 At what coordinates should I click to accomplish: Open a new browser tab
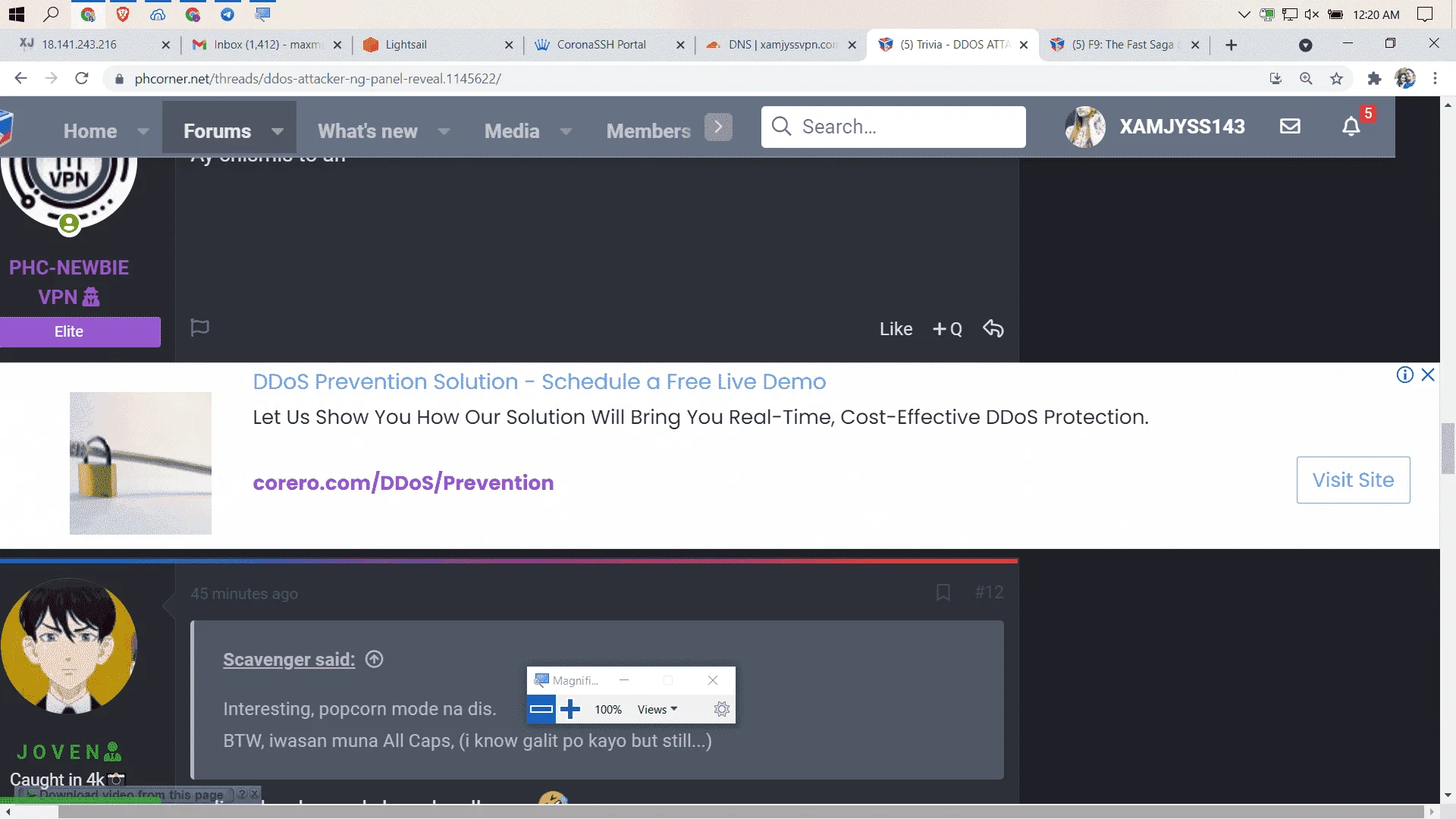point(1232,45)
